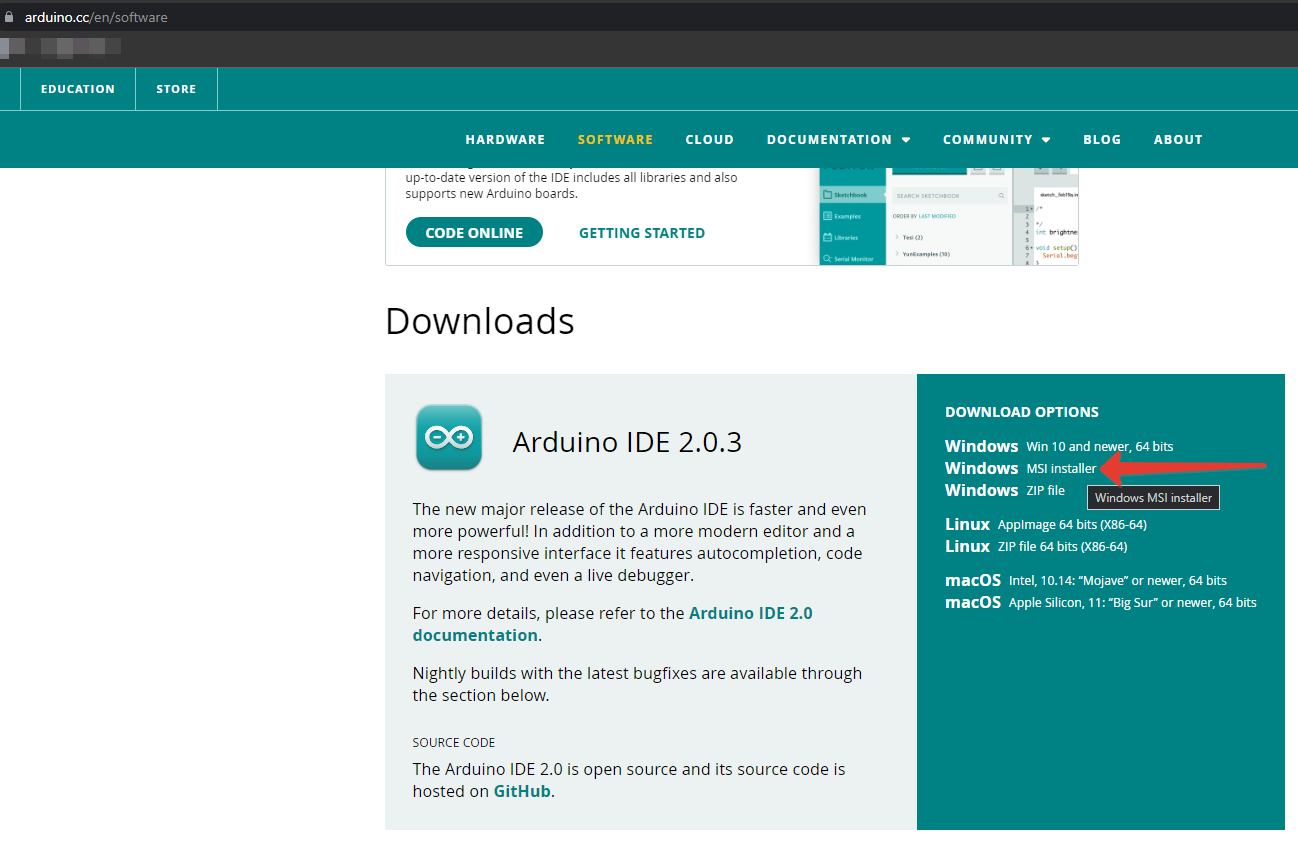1298x848 pixels.
Task: Click the Code Online button
Action: (x=474, y=233)
